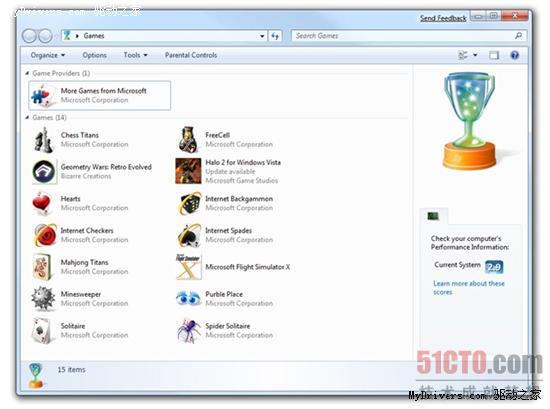Expand the address bar history dropdown arrow

tap(262, 36)
